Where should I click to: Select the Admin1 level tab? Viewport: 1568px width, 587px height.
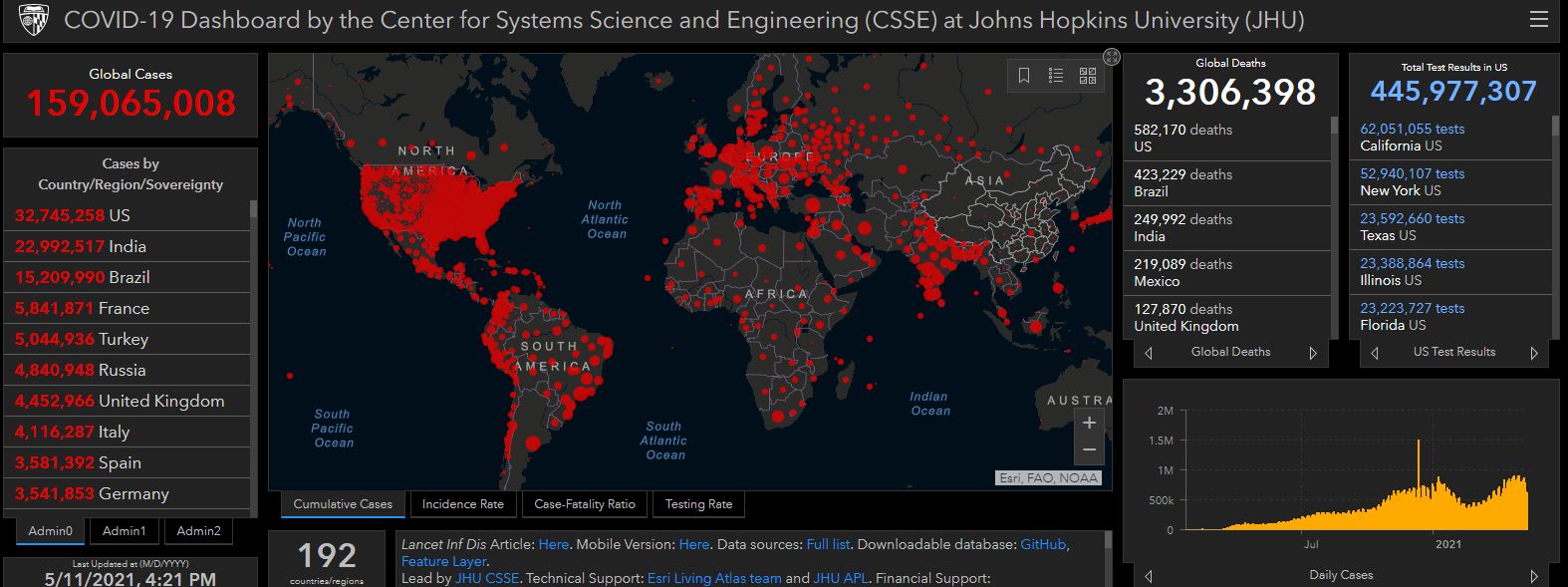(124, 531)
